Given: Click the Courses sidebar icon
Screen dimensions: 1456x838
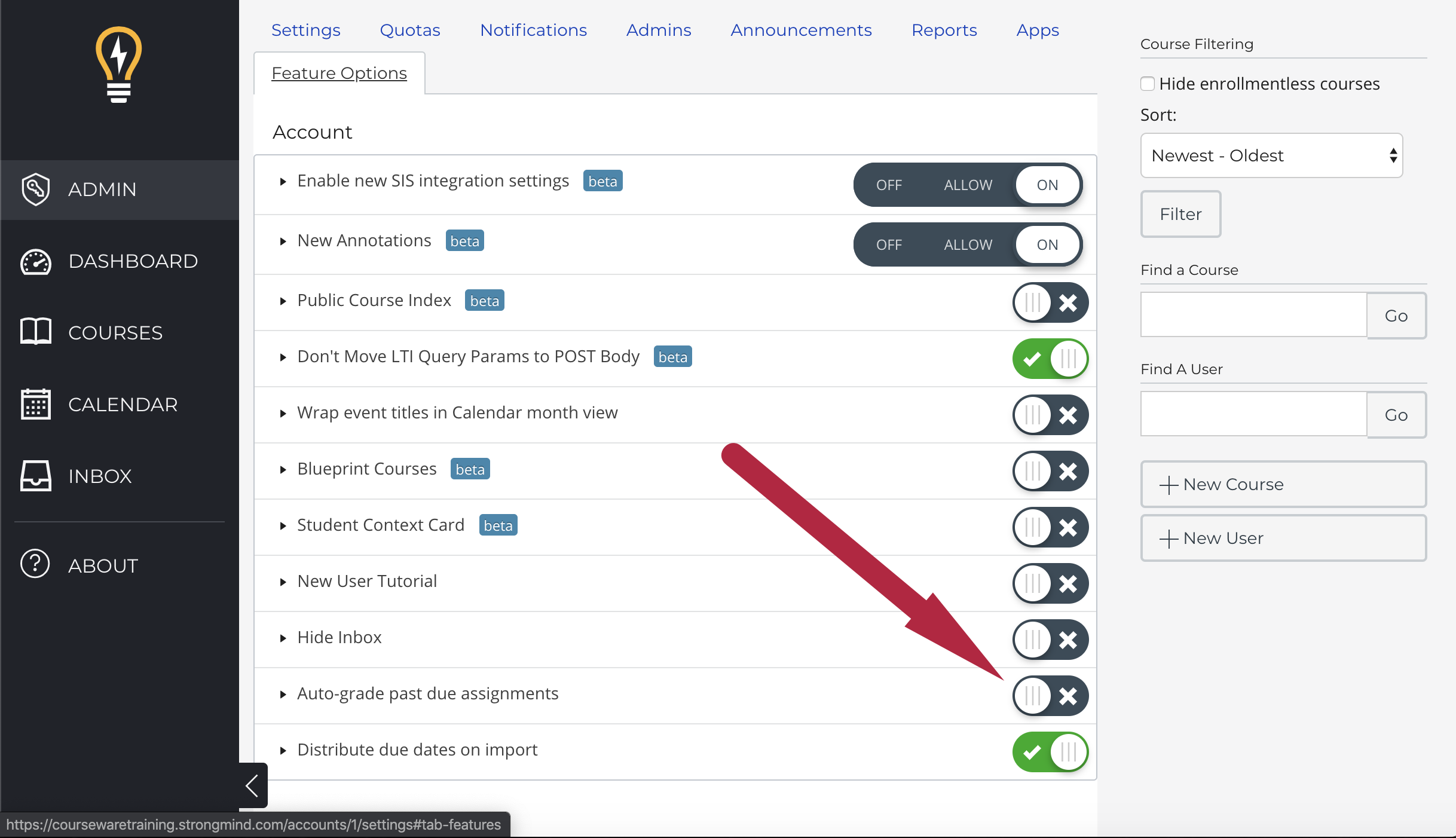Looking at the screenshot, I should pos(35,332).
